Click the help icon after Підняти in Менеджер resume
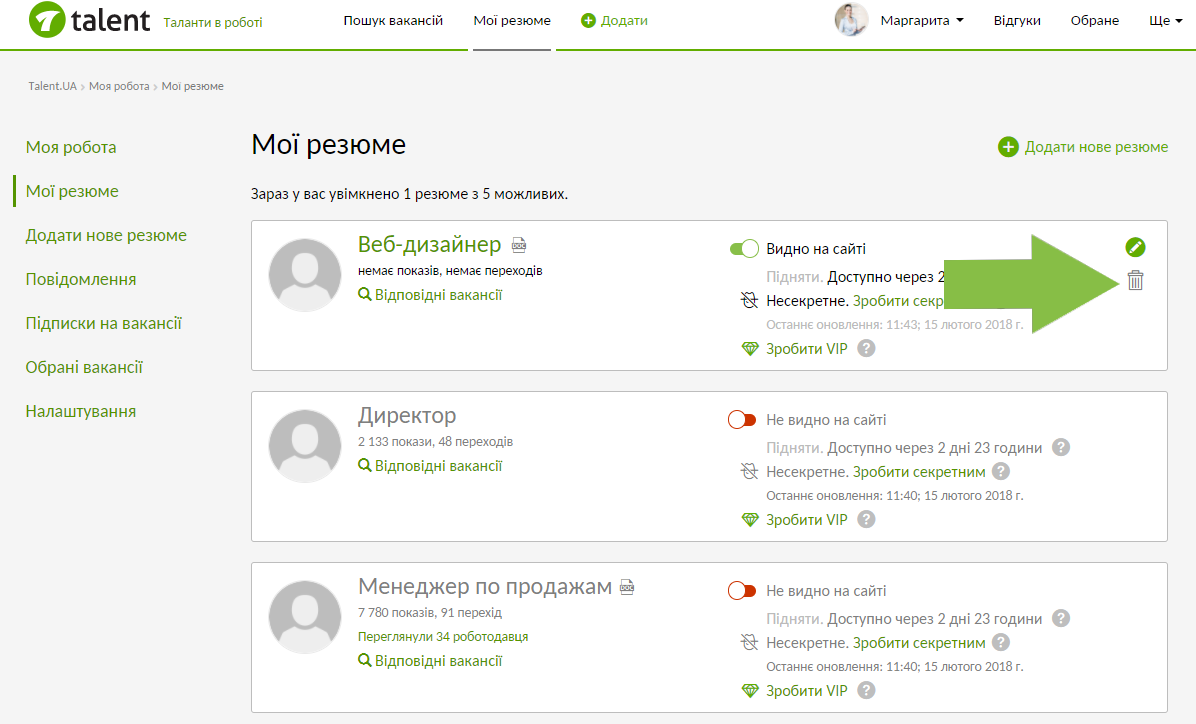 1062,618
